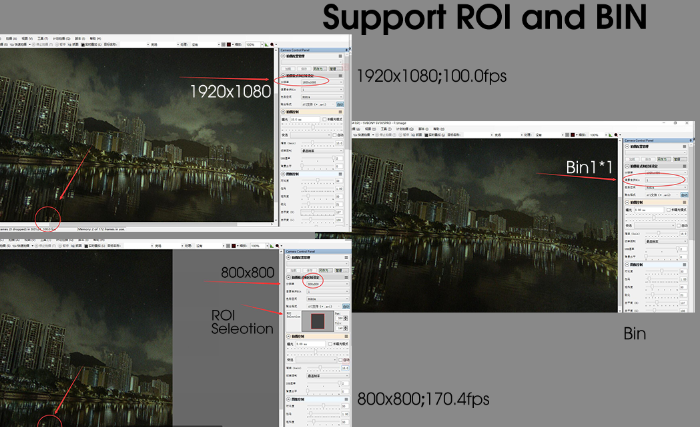Screen dimensions: 700x427
Task: Open exposure control section menu, Bin window
Action: point(684,202)
